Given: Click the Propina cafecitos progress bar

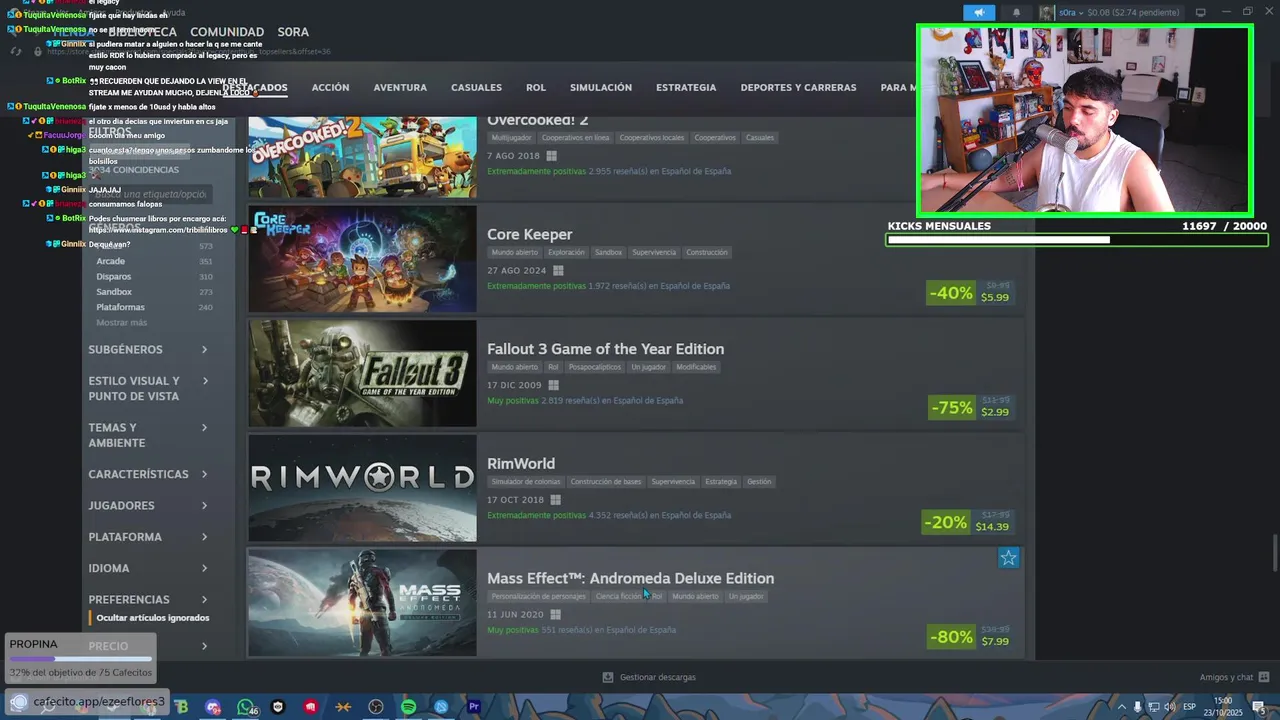Looking at the screenshot, I should point(81,659).
